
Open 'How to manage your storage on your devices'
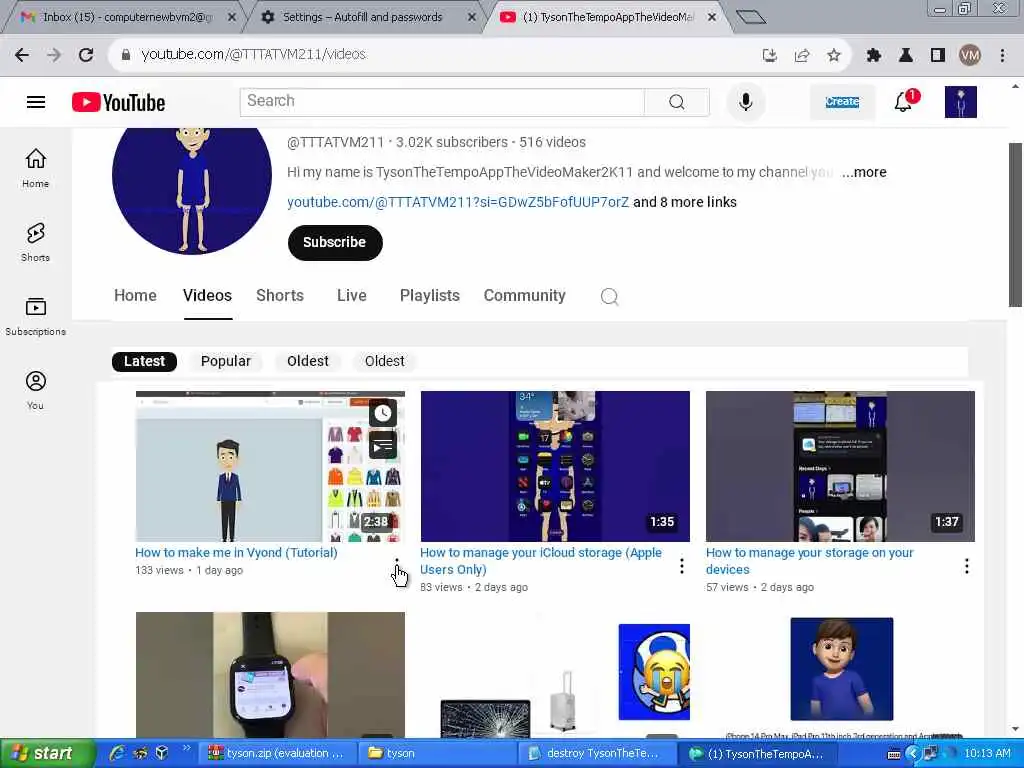click(x=809, y=561)
